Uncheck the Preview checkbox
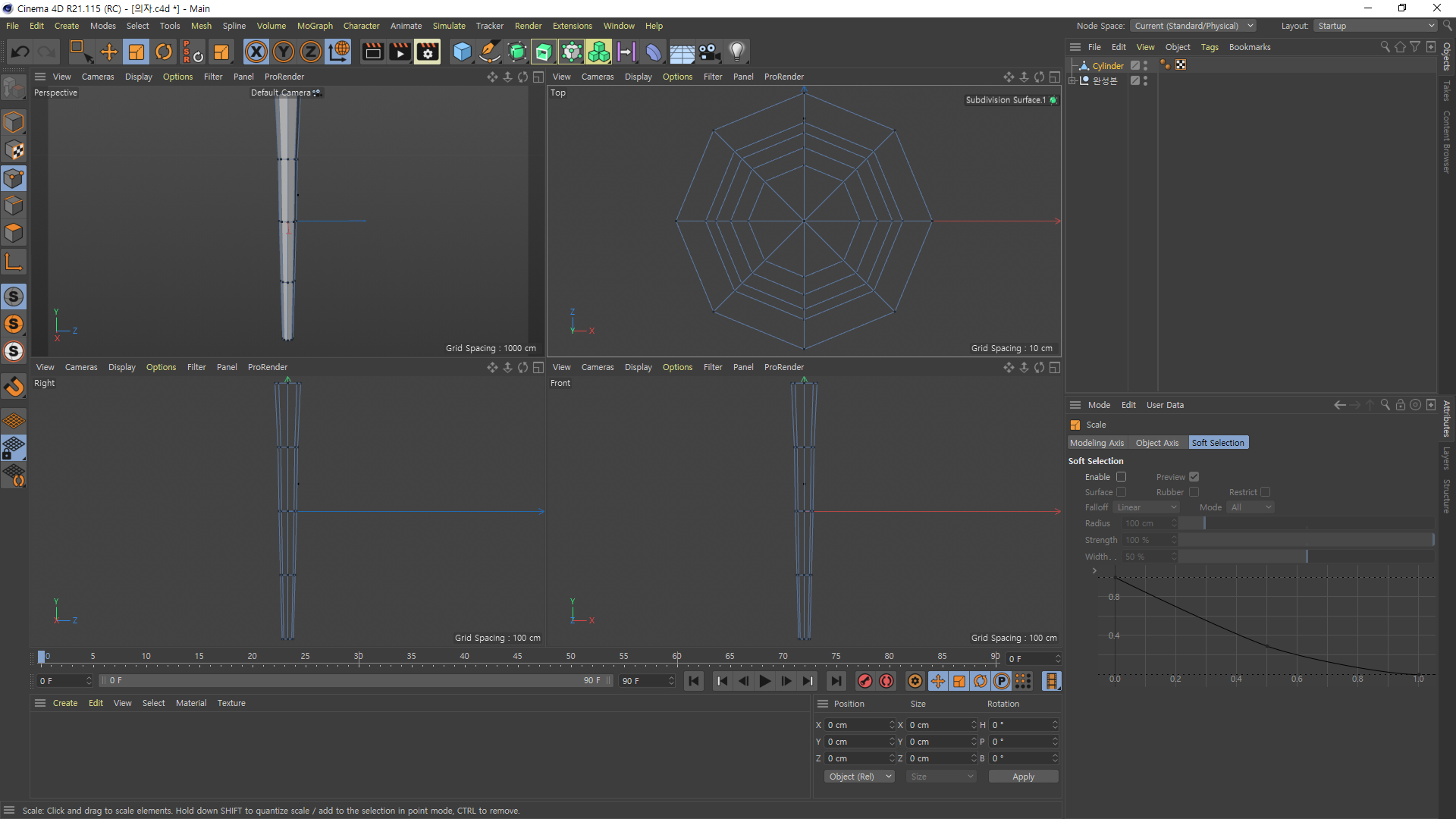The image size is (1456, 819). tap(1194, 477)
